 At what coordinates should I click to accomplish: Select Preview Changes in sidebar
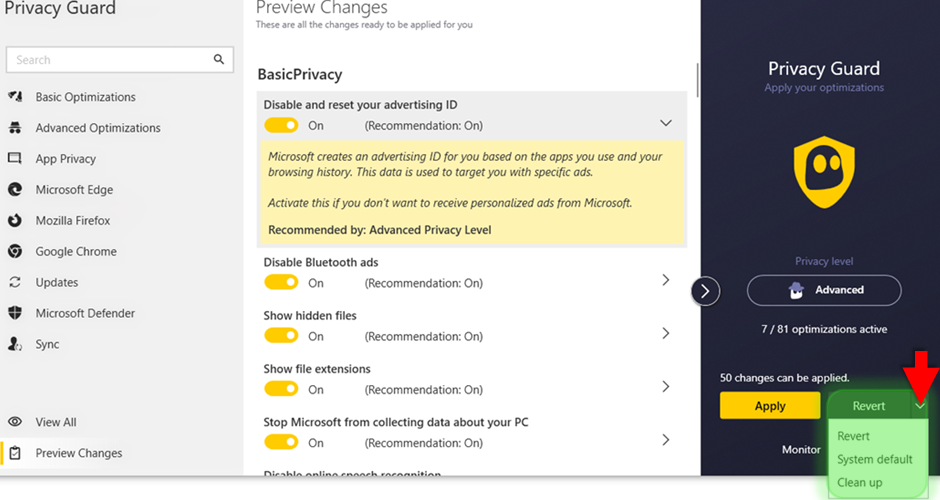point(79,453)
